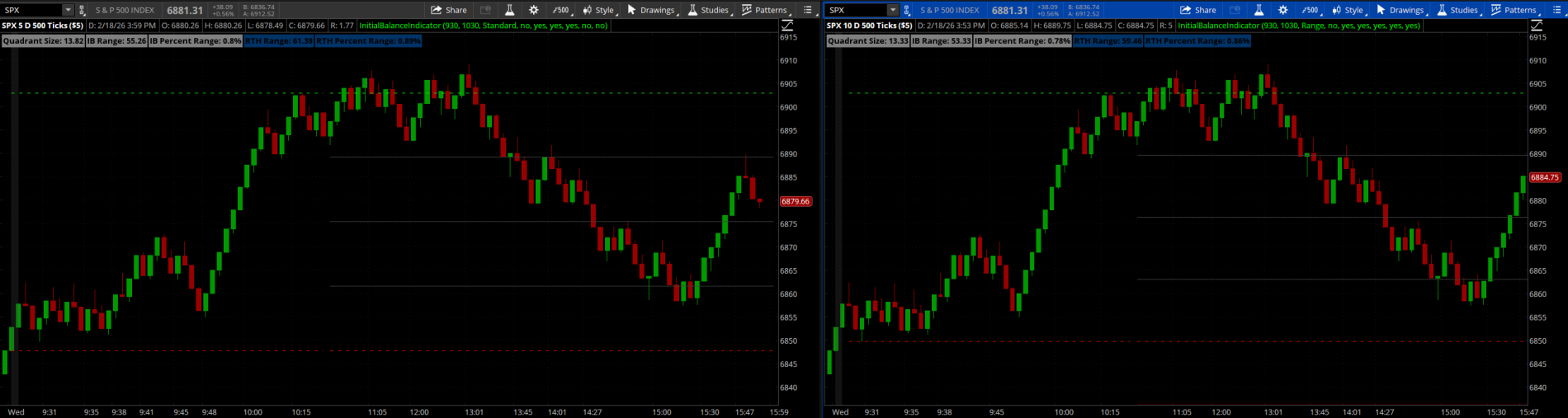Open the 500 tick timeframe selector in the left chart
Image resolution: width=1568 pixels, height=418 pixels.
point(561,10)
